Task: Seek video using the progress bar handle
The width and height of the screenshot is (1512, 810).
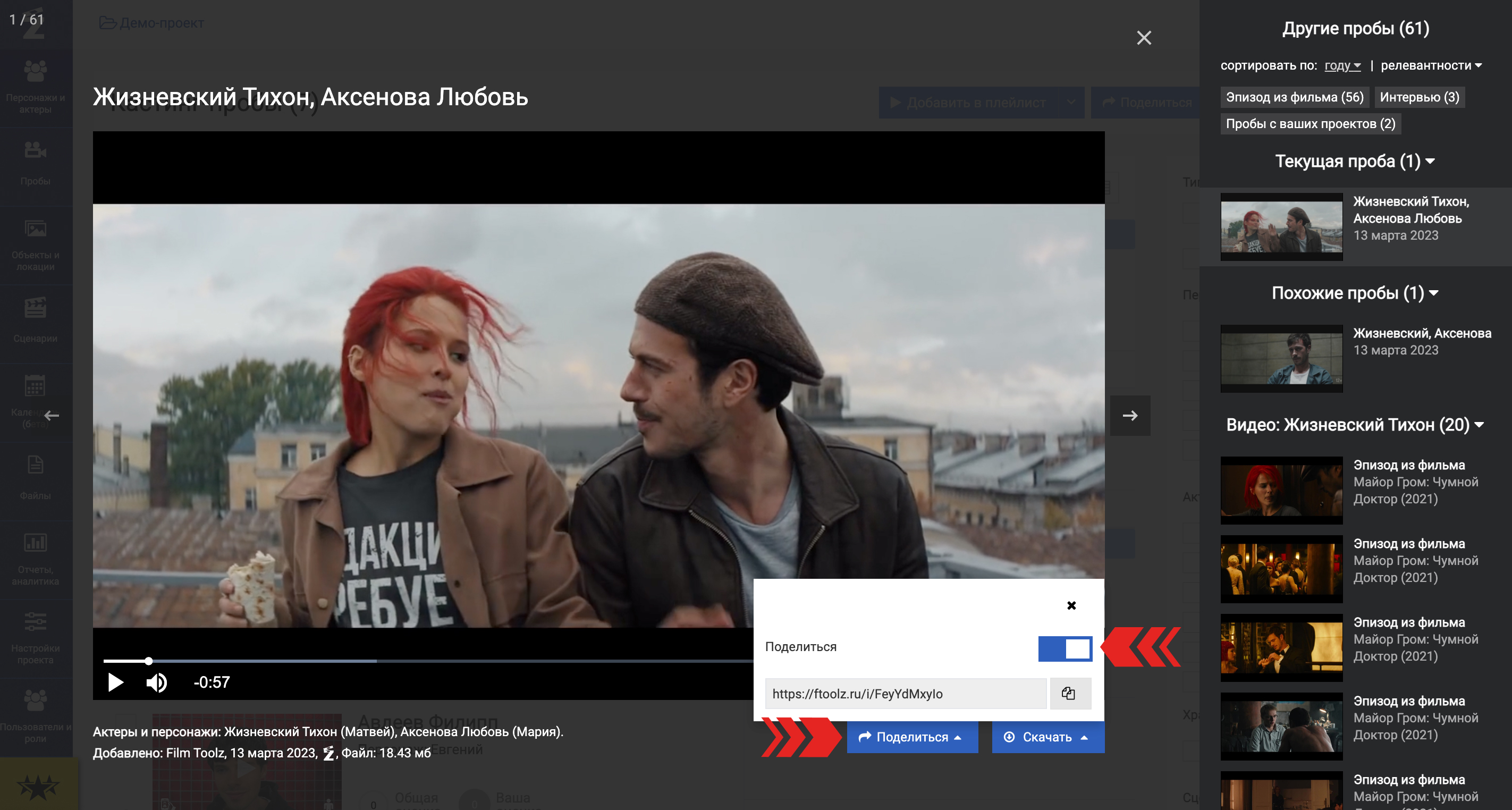Action: click(x=148, y=661)
